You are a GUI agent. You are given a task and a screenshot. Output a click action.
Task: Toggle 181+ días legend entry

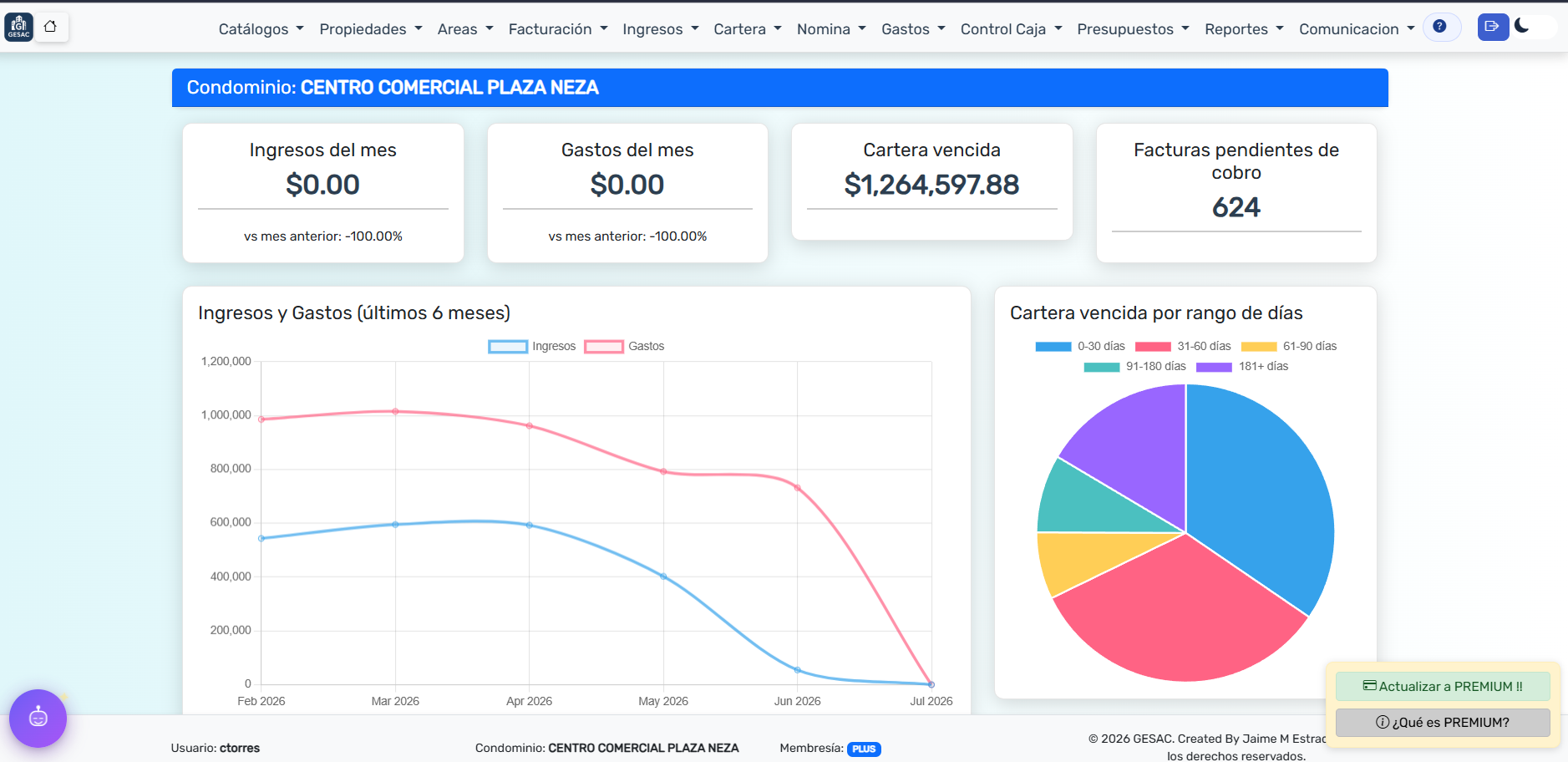click(x=1242, y=366)
